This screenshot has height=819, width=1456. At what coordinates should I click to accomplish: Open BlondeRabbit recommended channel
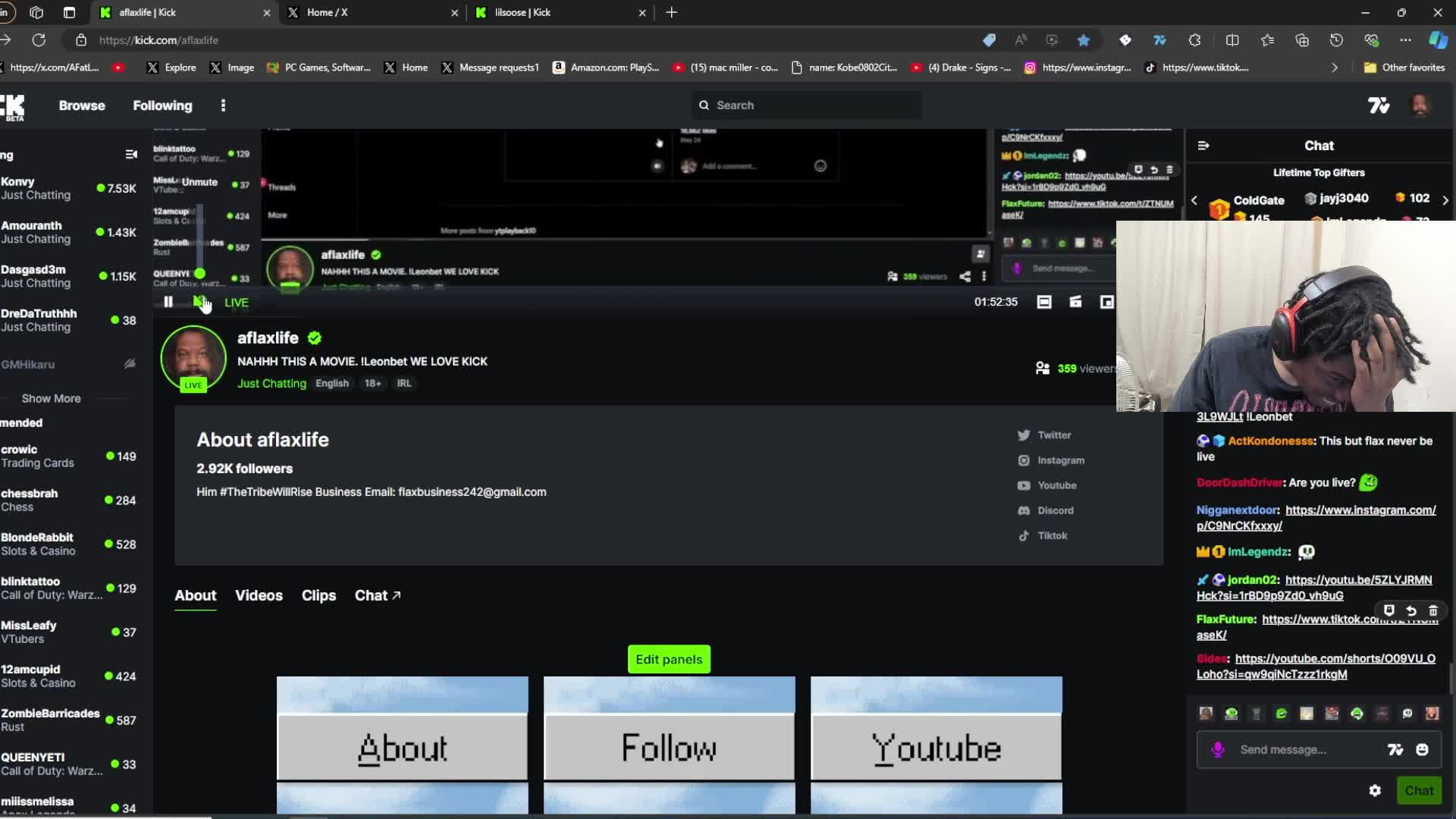tap(68, 544)
